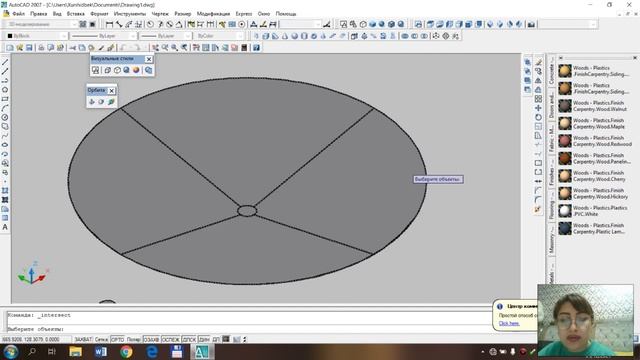Toggle ОРТО orthogonal mode
Image resolution: width=640 pixels, height=360 pixels.
(117, 340)
